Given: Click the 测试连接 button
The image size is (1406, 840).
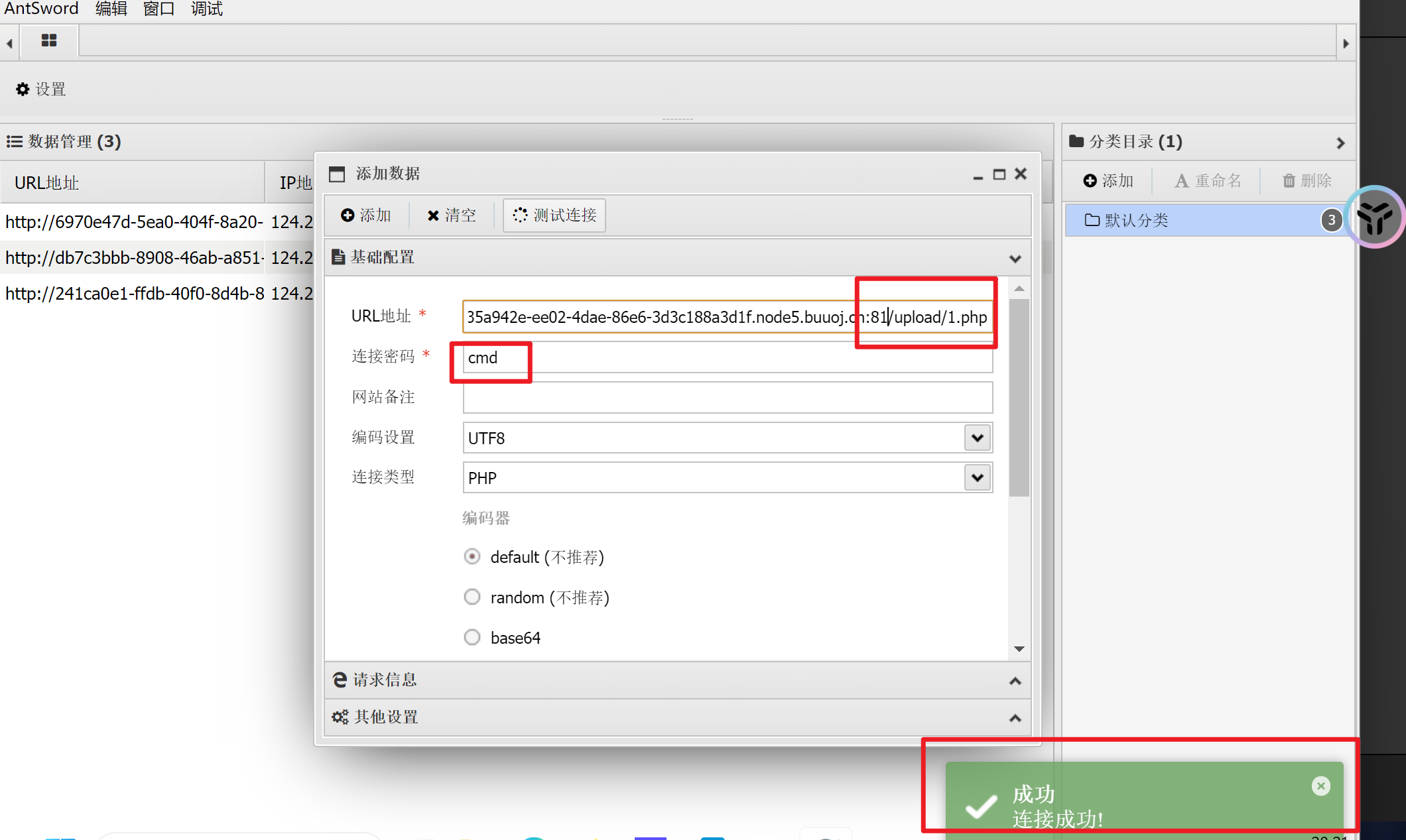Looking at the screenshot, I should pos(554,215).
